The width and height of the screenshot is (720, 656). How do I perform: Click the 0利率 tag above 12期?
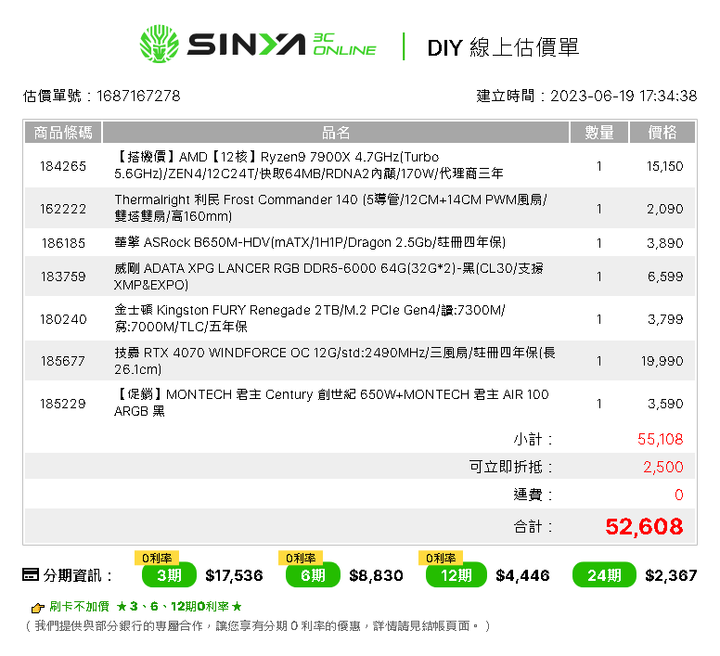440,558
